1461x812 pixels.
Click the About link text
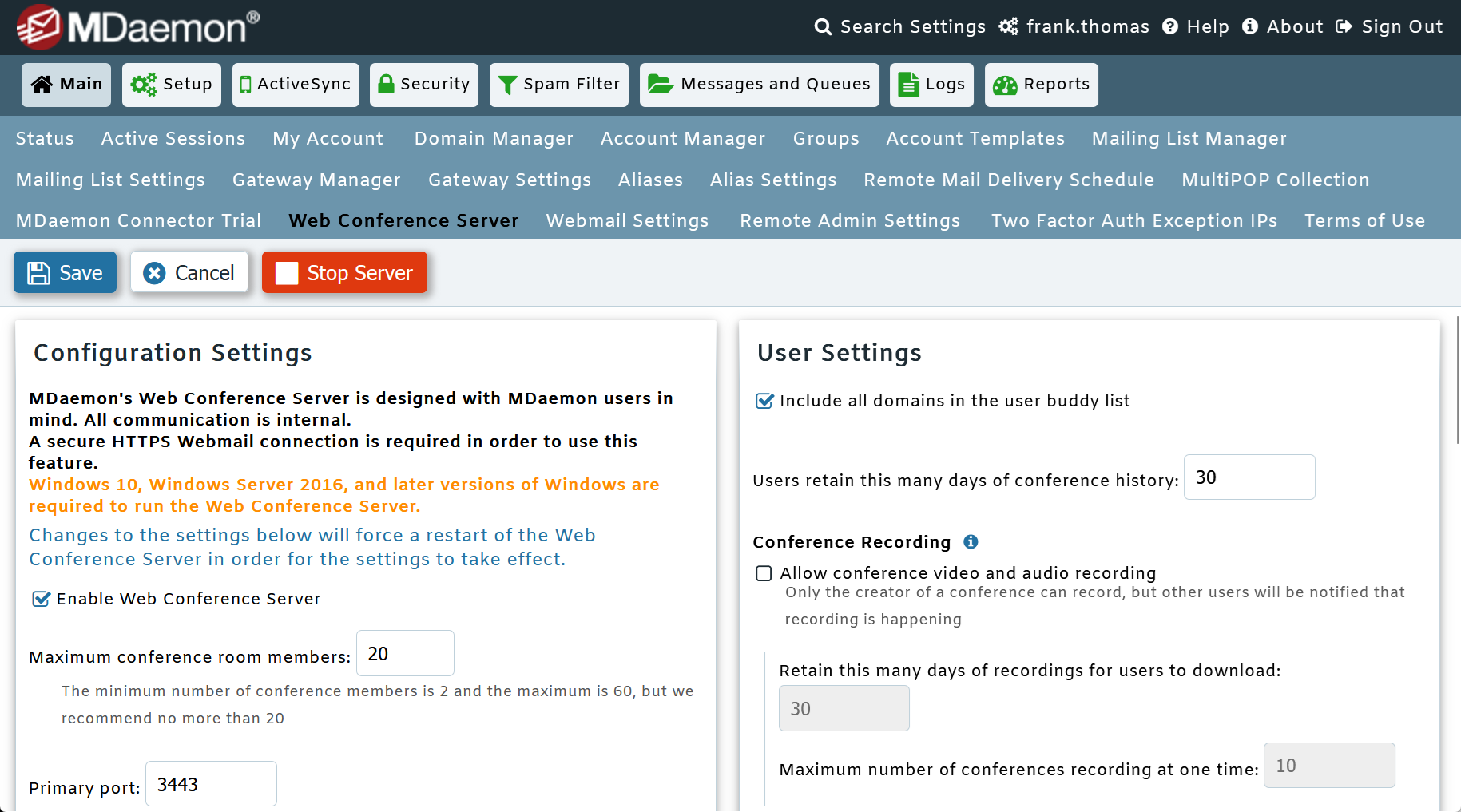(x=1295, y=27)
